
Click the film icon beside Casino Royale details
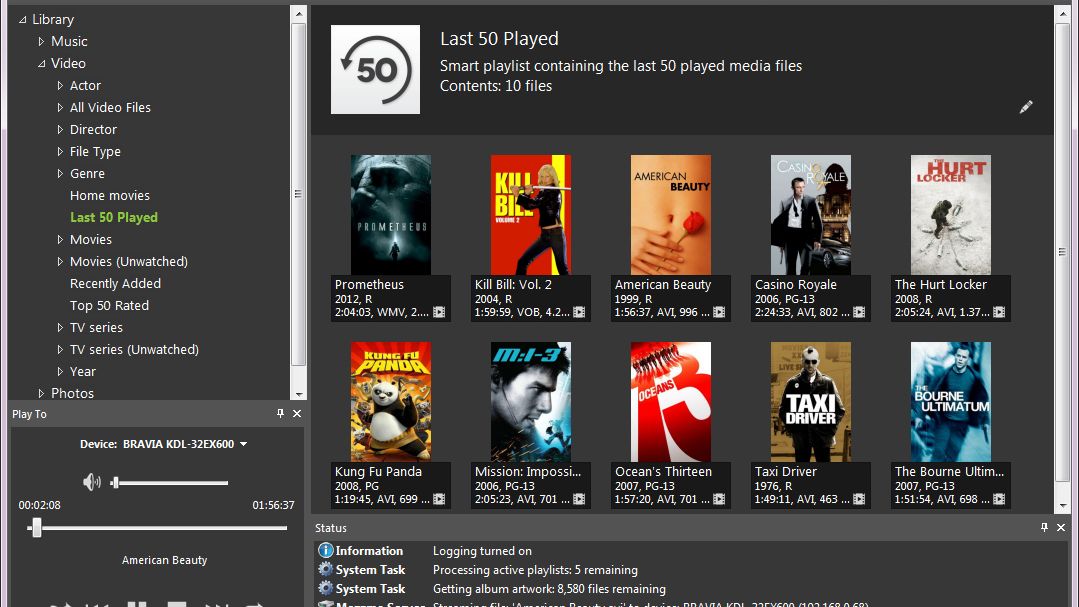[859, 312]
